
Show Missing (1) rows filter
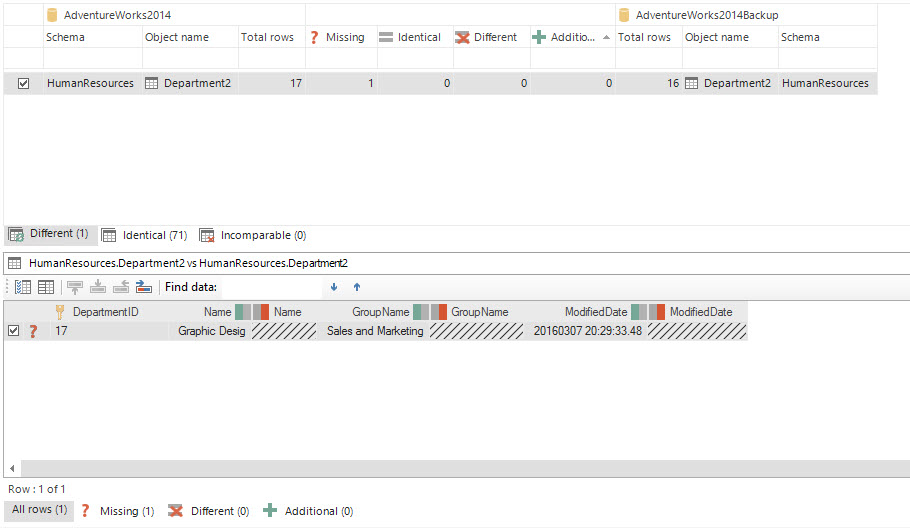[x=118, y=511]
